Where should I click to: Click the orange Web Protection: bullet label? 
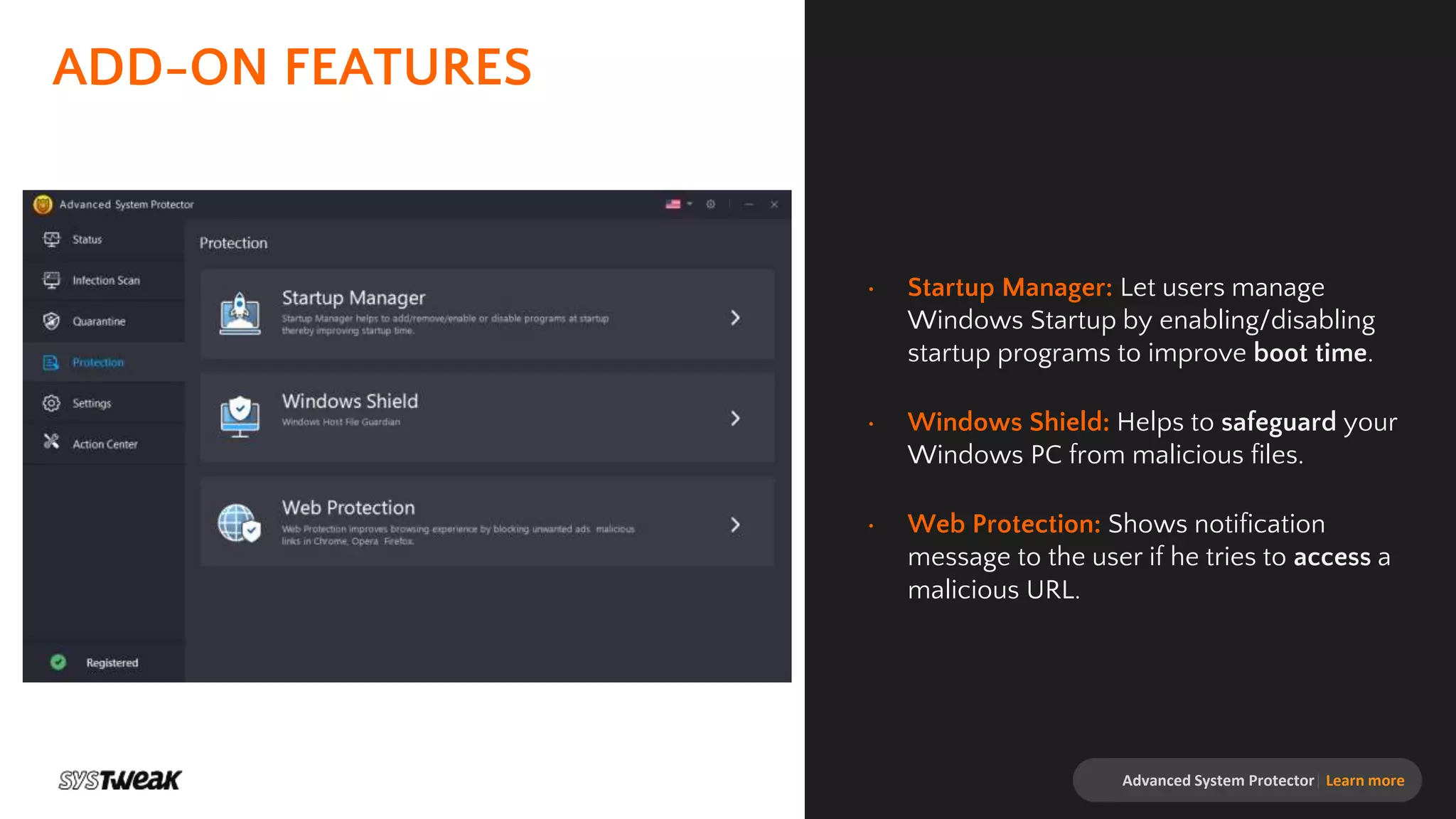[1004, 523]
